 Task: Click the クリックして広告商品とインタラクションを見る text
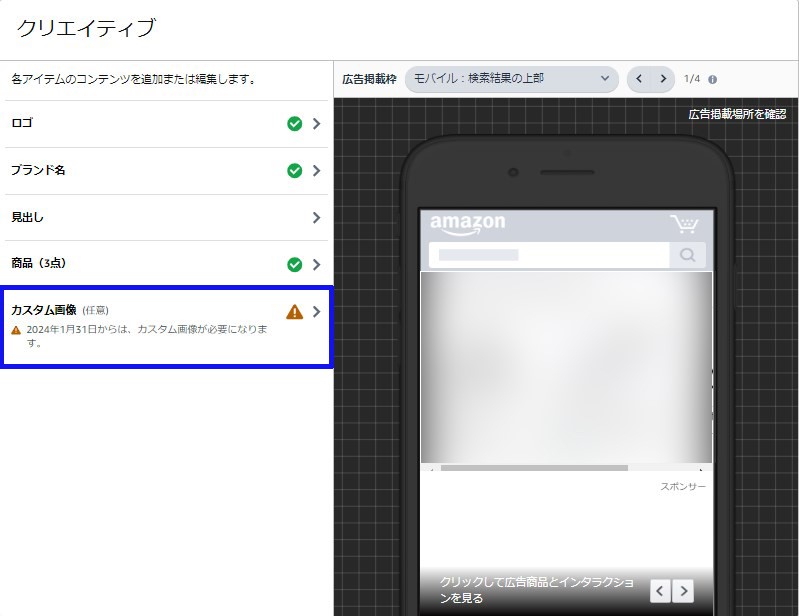[x=537, y=590]
